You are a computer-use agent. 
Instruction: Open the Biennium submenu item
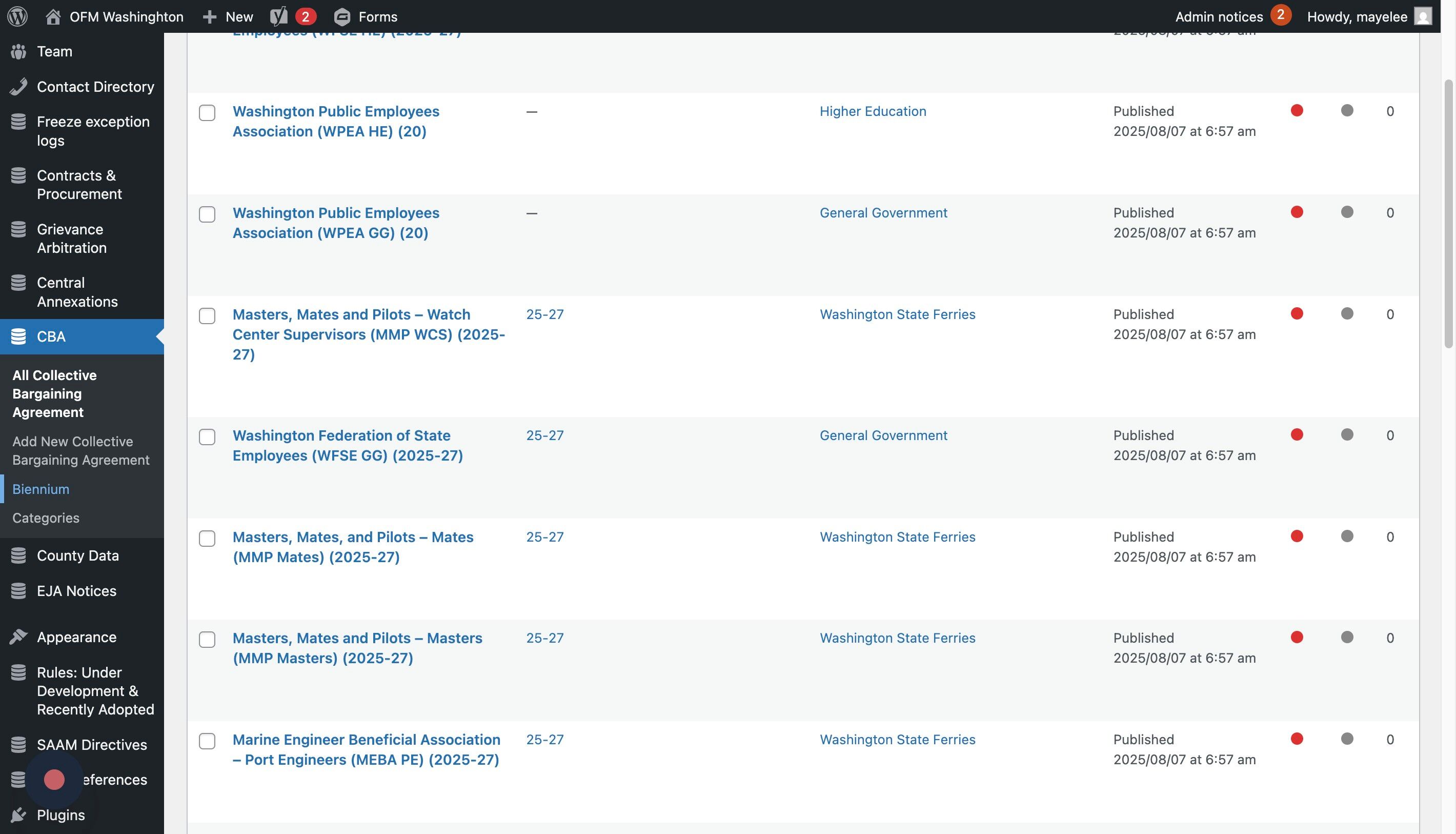click(x=41, y=489)
